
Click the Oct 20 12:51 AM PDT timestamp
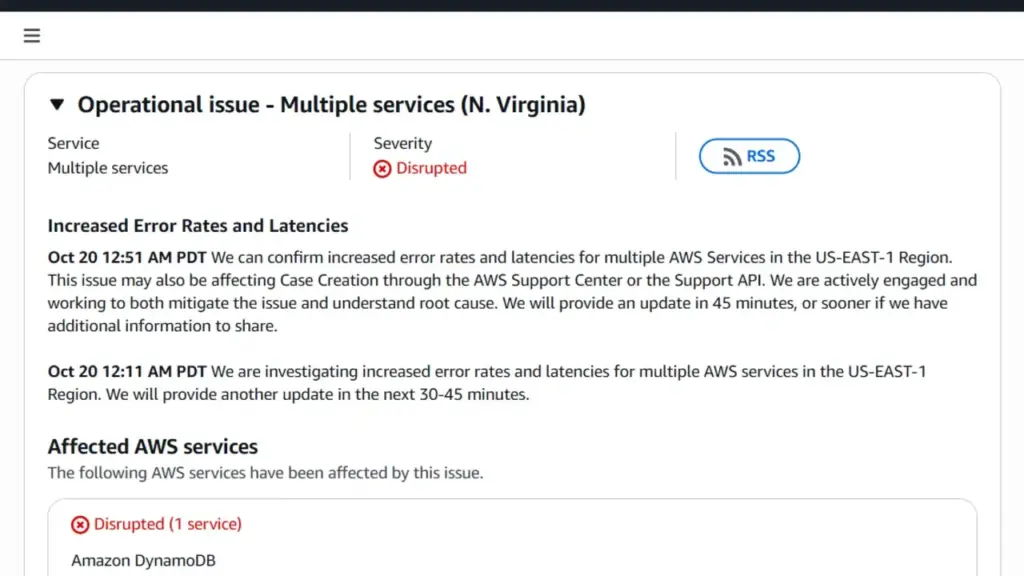[x=127, y=258]
